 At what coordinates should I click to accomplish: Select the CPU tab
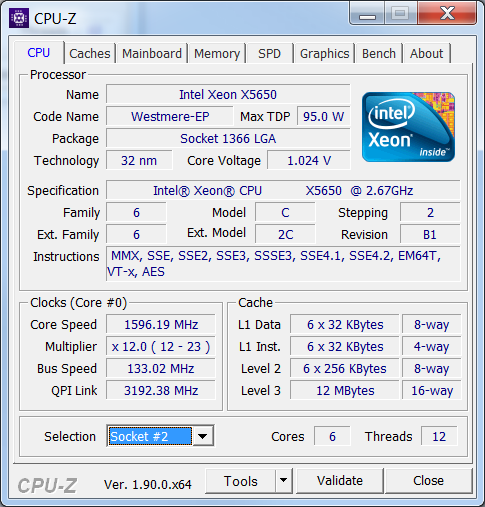click(39, 52)
